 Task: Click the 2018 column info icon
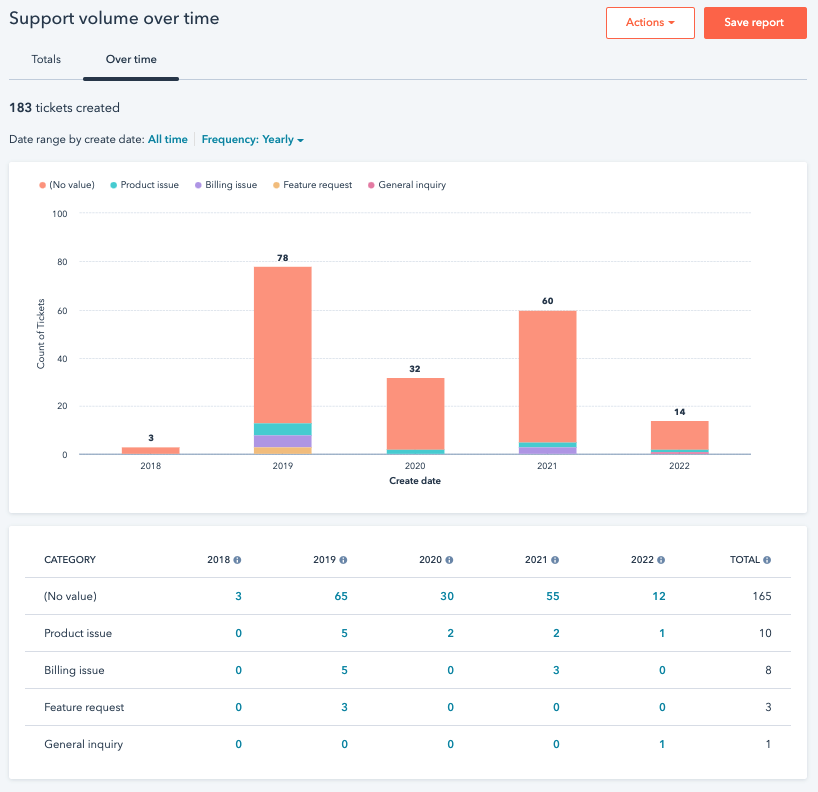(237, 560)
